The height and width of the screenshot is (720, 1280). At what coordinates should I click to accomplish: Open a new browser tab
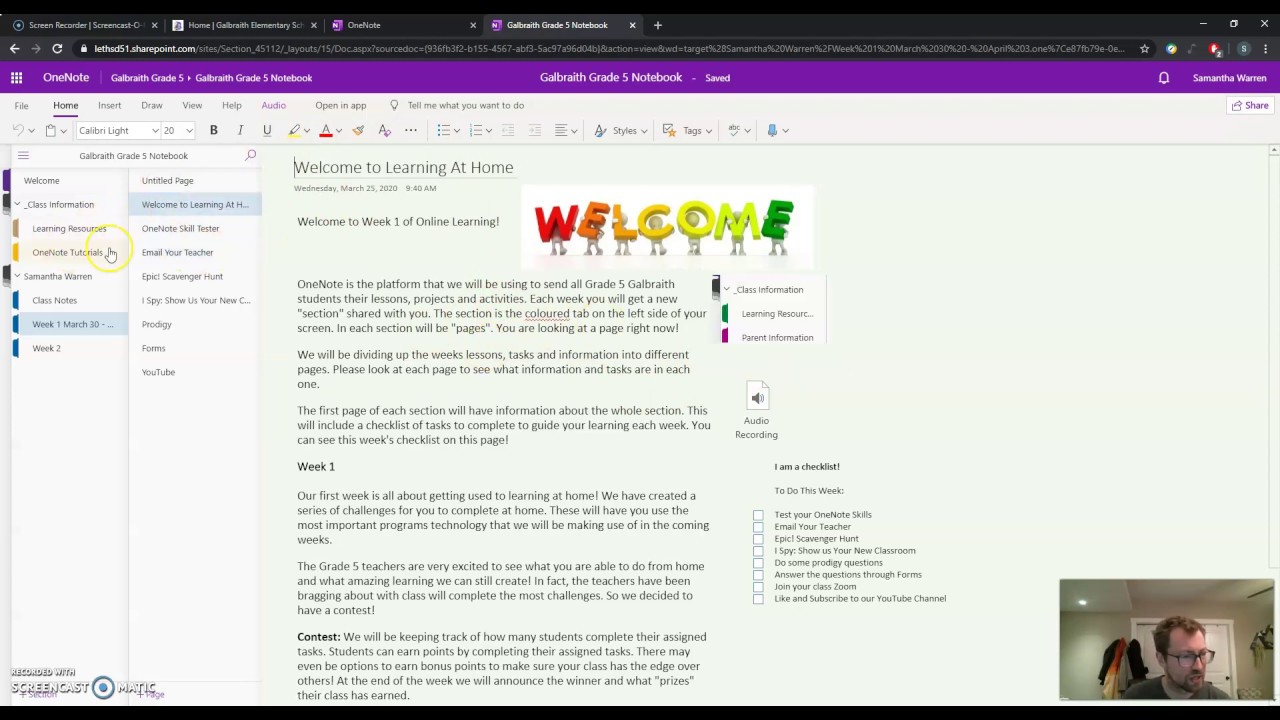657,25
